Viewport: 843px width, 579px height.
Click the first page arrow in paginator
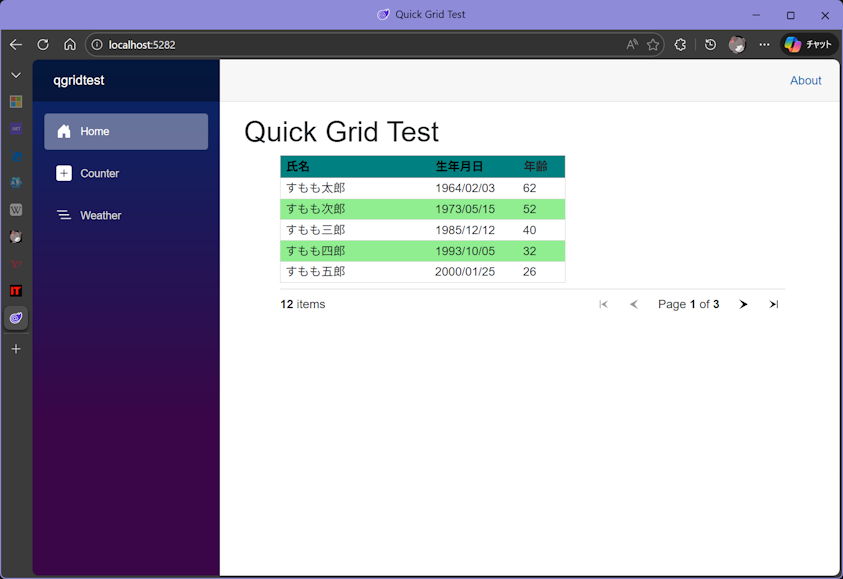coord(603,305)
